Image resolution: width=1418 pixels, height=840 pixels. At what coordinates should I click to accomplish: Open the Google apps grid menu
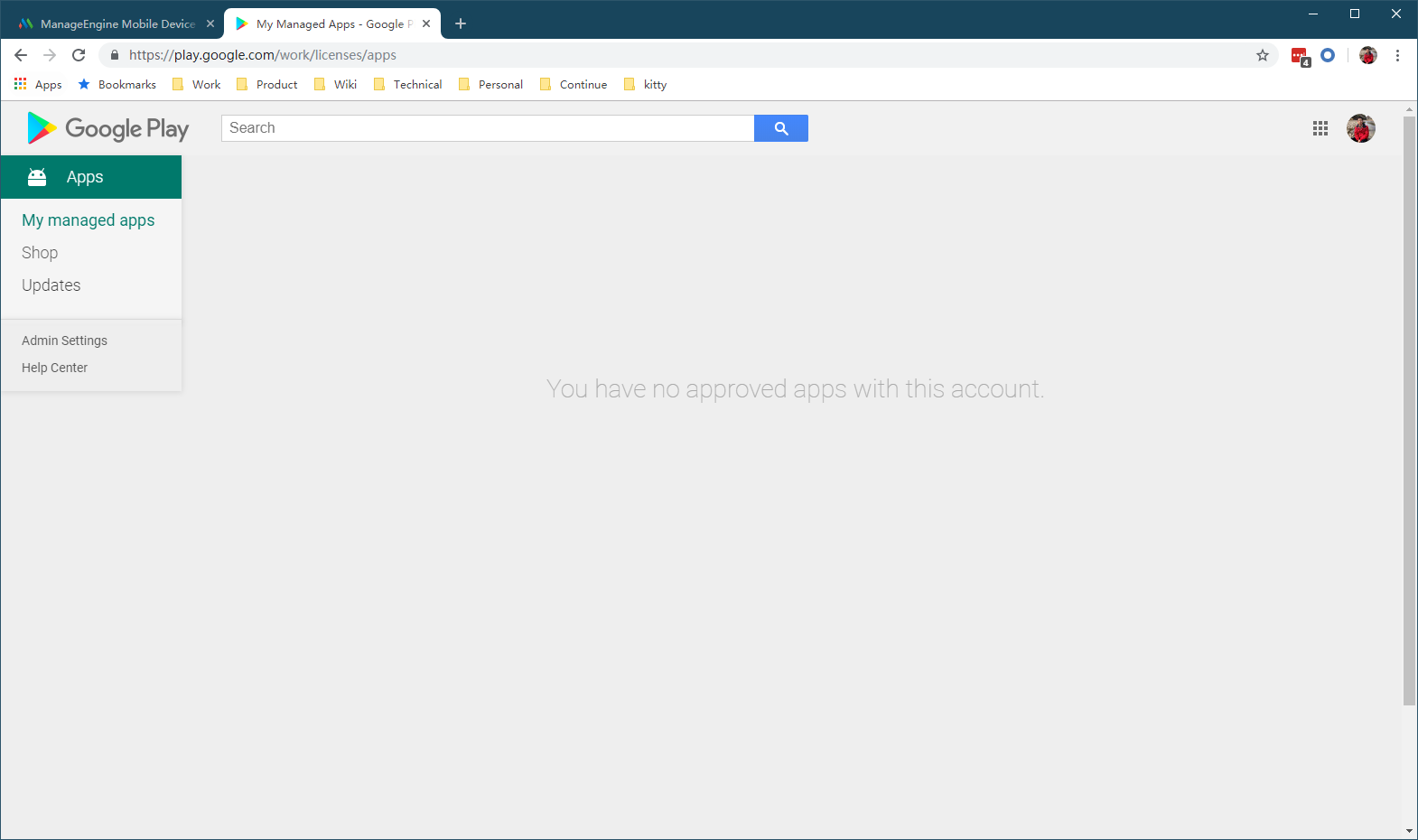click(x=1320, y=128)
